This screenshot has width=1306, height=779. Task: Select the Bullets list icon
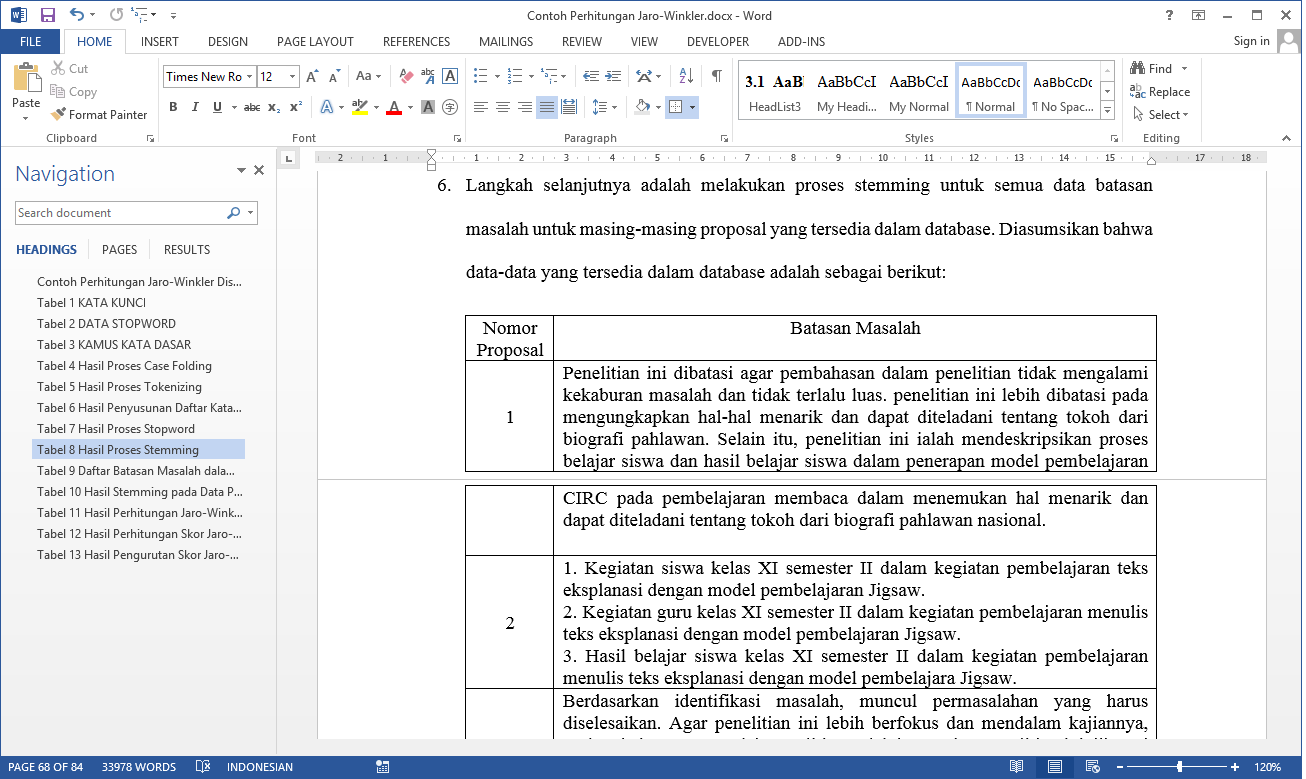pyautogui.click(x=480, y=76)
